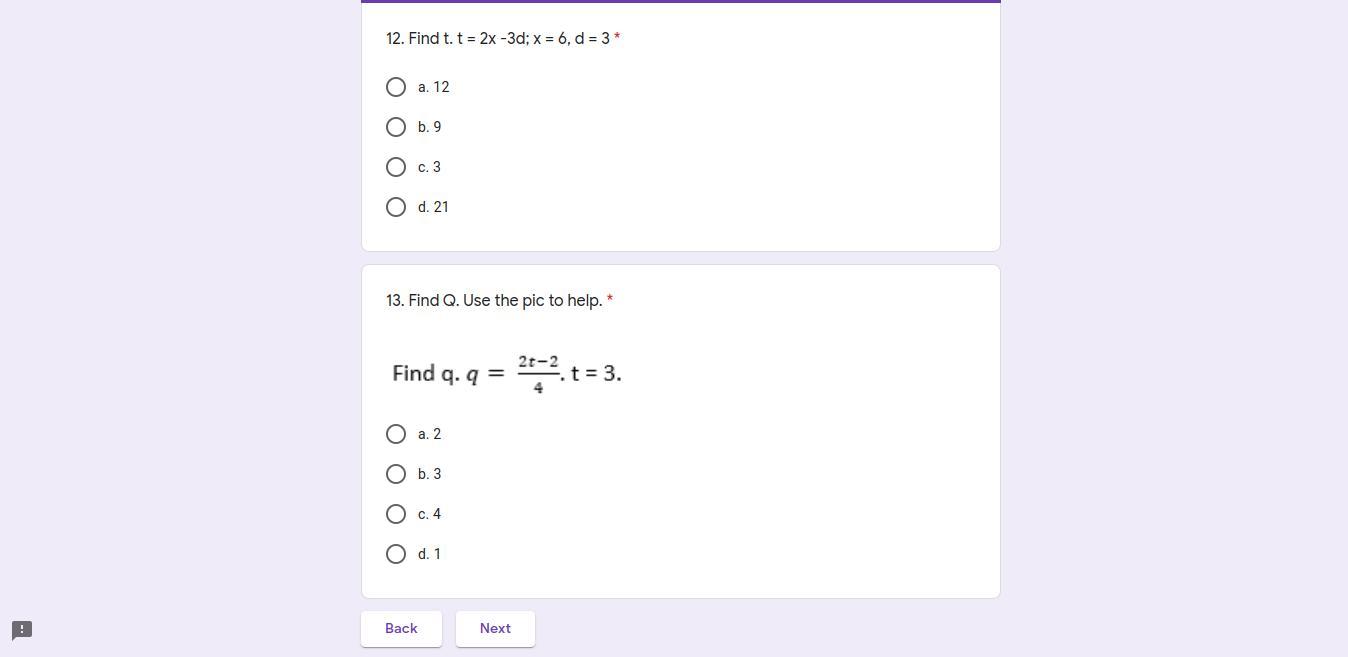Click the purple bar atop the form card
Image resolution: width=1348 pixels, height=657 pixels.
(x=681, y=1)
